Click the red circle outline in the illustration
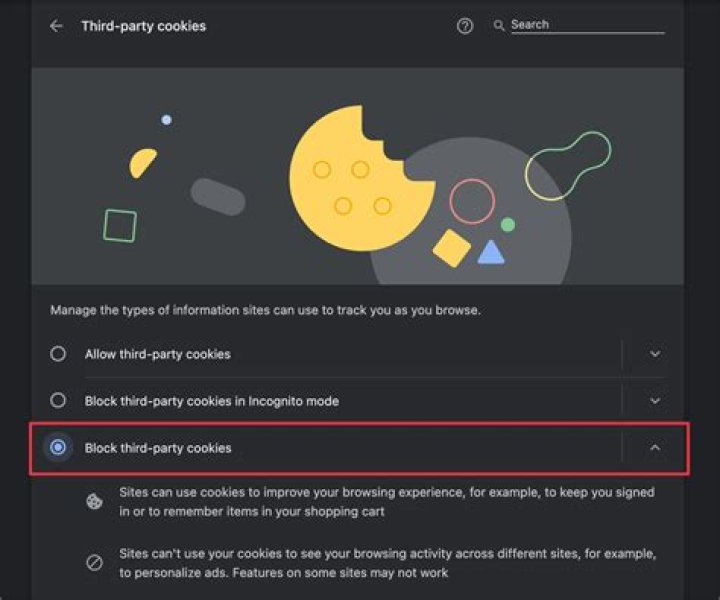720x600 pixels. (x=472, y=201)
